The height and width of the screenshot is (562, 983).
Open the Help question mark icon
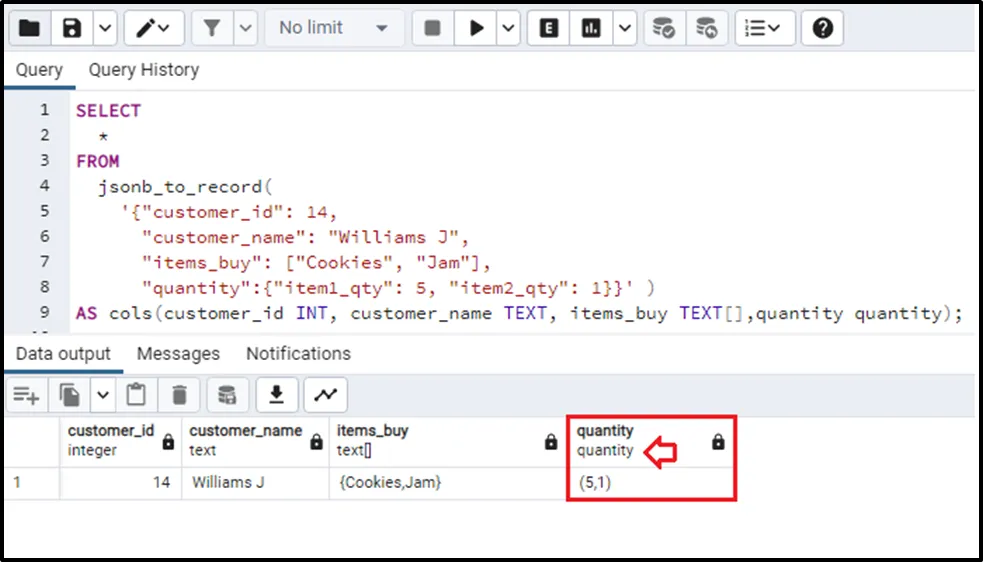point(822,28)
